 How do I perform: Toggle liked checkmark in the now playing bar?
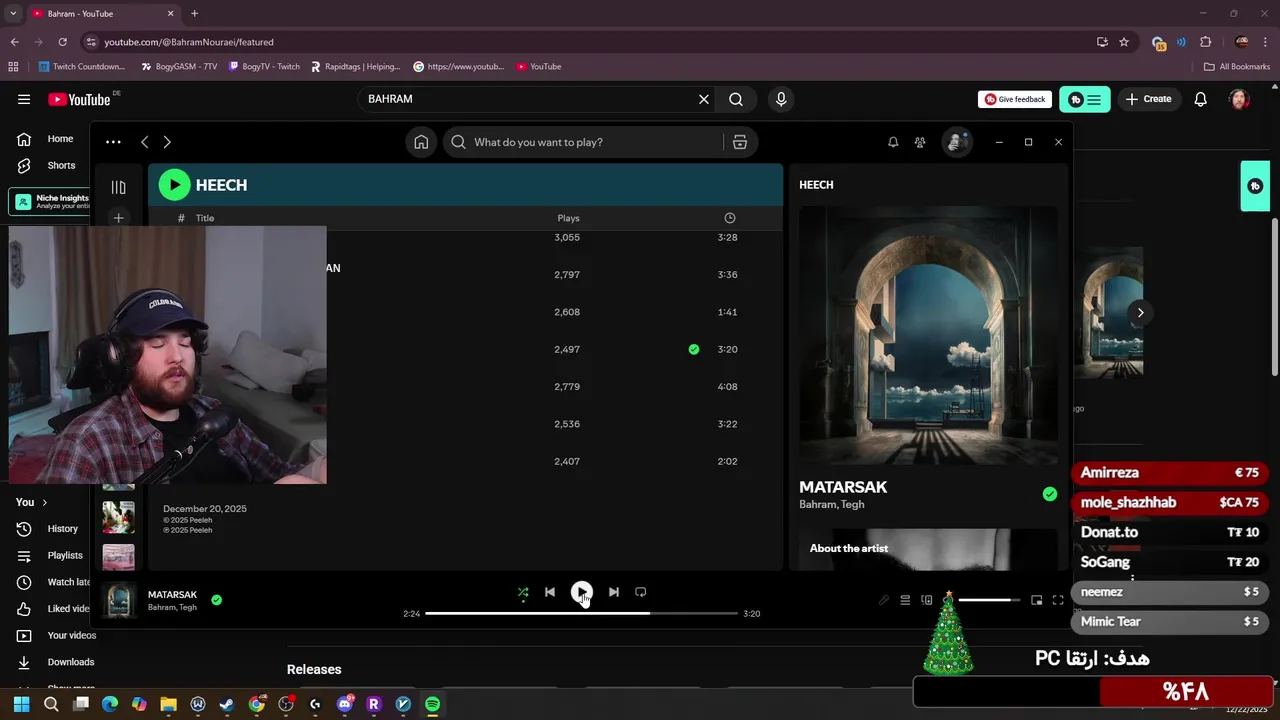point(217,600)
